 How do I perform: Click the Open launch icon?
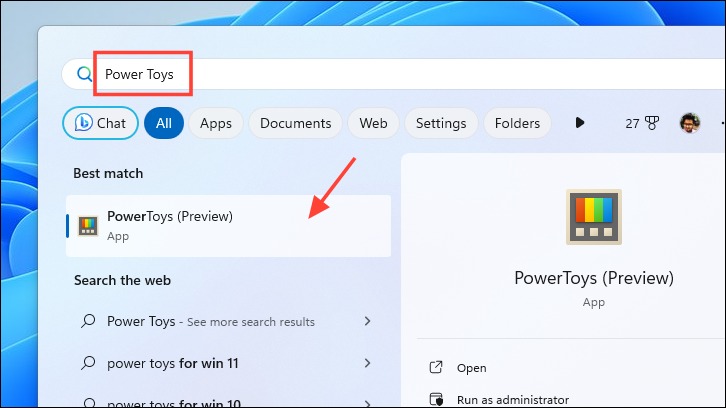pyautogui.click(x=436, y=367)
